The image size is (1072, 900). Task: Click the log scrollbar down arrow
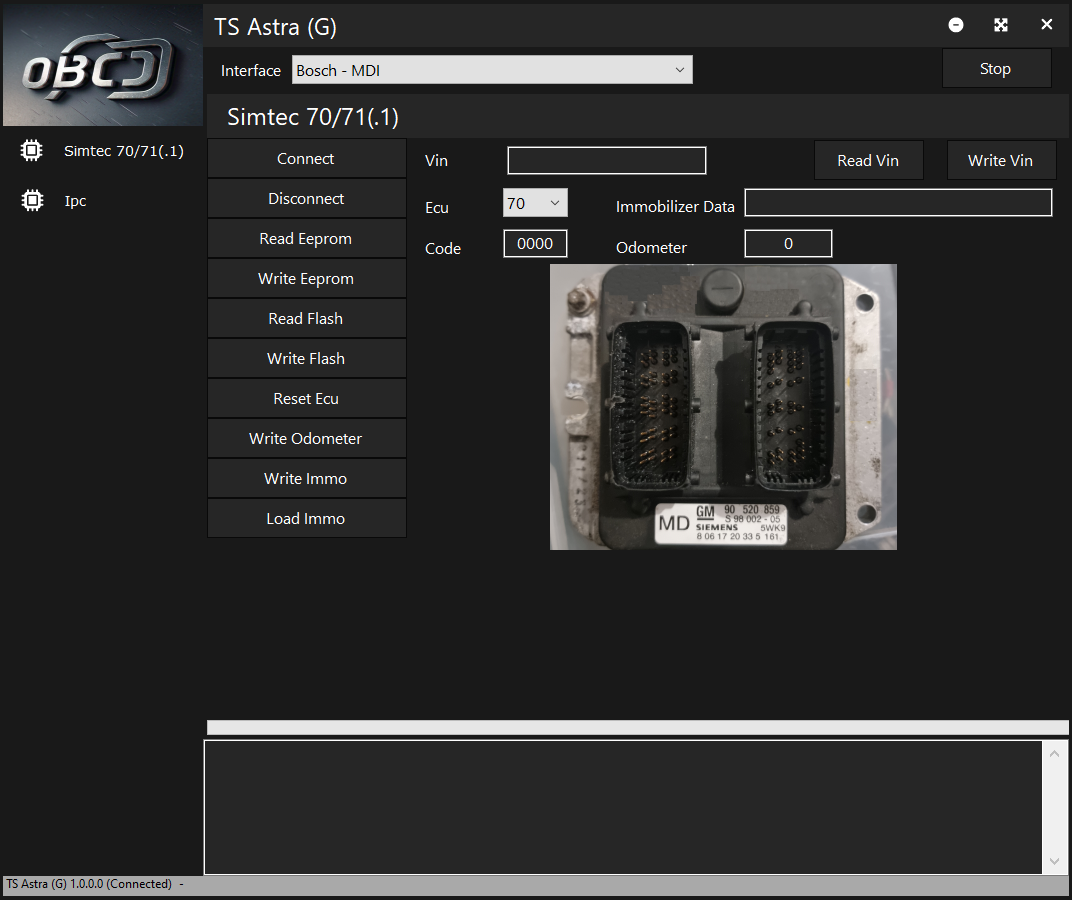(x=1054, y=861)
